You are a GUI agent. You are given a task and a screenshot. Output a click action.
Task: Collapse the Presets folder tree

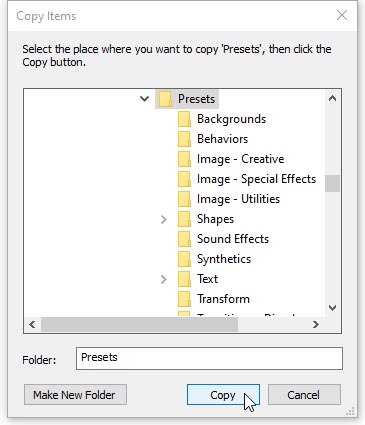point(144,99)
